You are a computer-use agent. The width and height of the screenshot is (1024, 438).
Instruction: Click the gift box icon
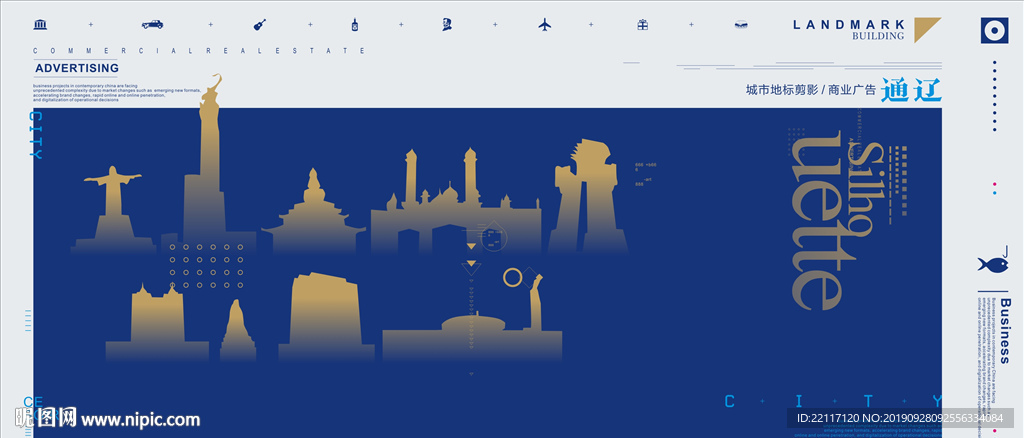pos(643,25)
